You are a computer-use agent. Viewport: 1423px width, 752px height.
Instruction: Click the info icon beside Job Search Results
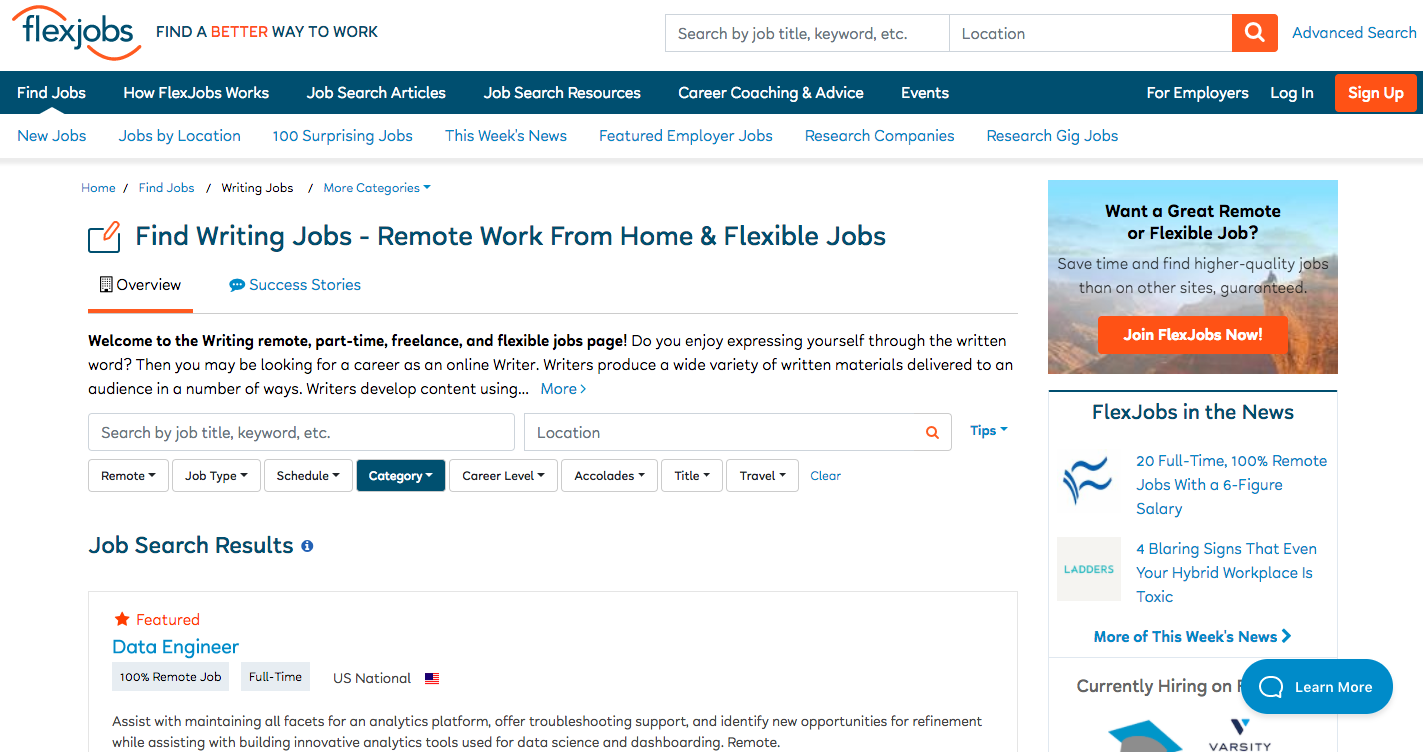click(x=306, y=545)
